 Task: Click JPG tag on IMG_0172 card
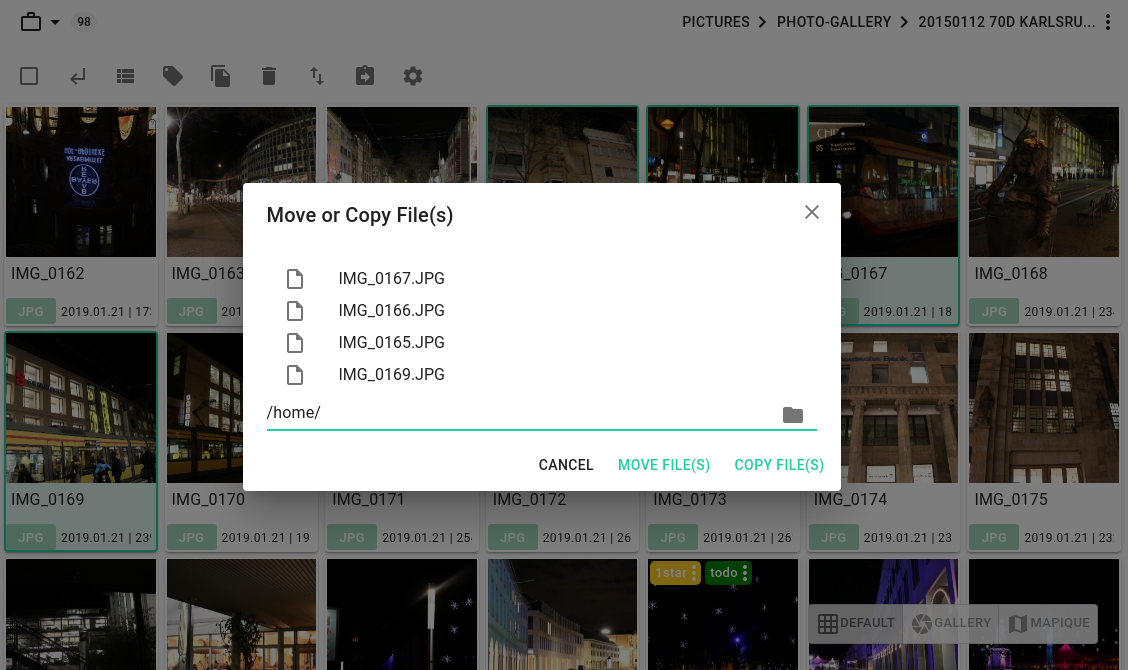pos(512,538)
